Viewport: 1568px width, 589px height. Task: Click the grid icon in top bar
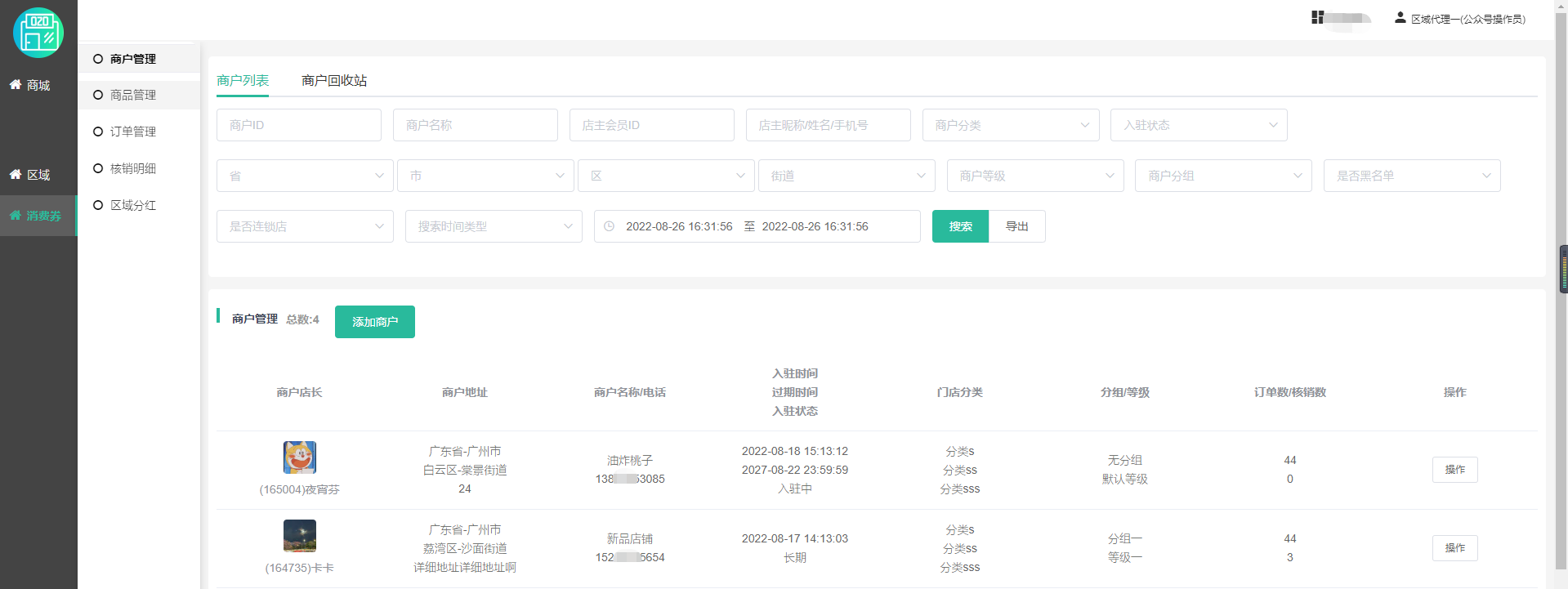click(x=1317, y=17)
